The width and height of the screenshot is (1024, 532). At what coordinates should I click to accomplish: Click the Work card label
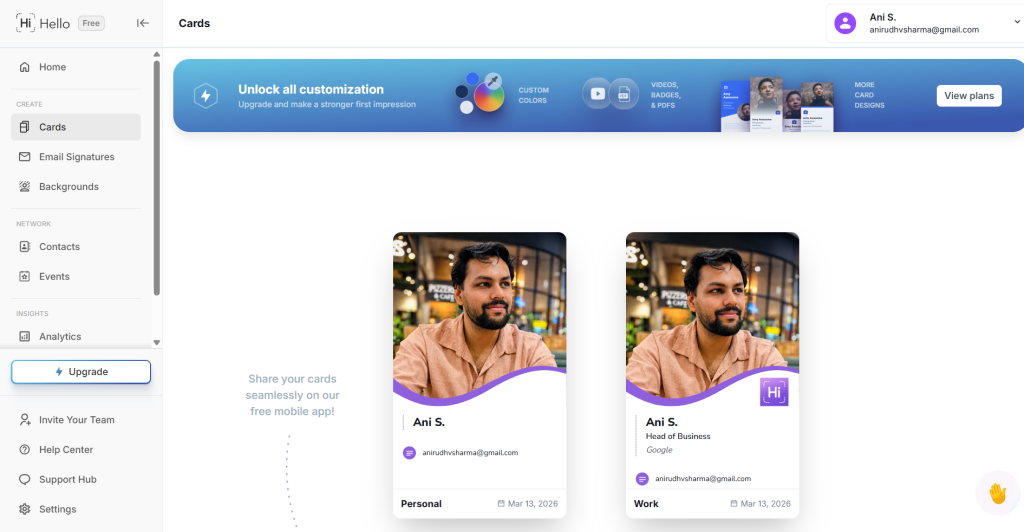pos(646,504)
